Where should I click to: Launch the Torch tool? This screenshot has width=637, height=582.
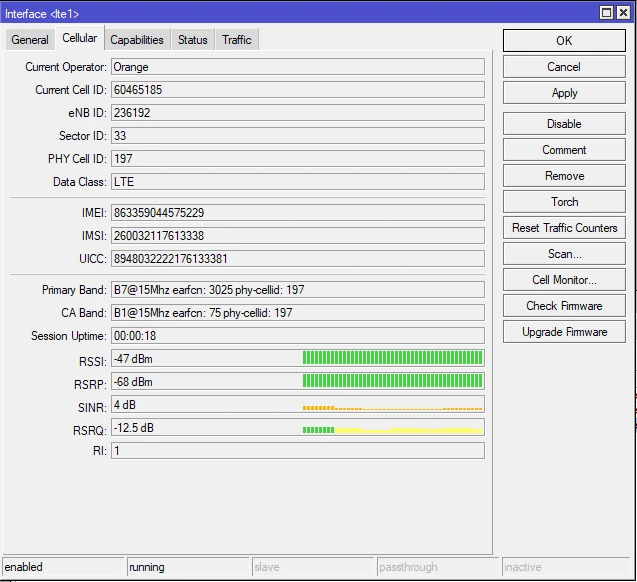click(x=564, y=201)
